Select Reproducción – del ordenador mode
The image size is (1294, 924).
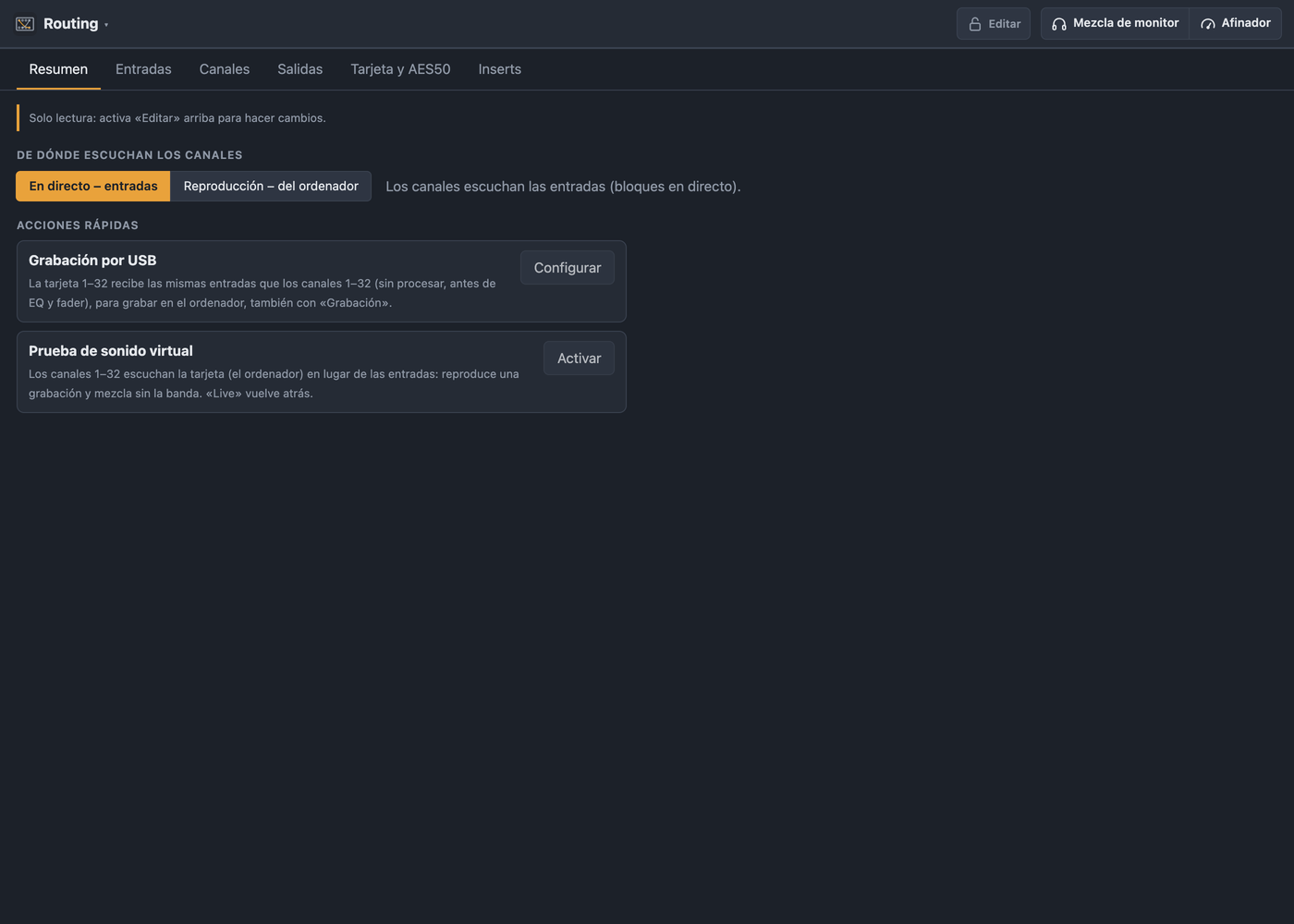pyautogui.click(x=271, y=186)
